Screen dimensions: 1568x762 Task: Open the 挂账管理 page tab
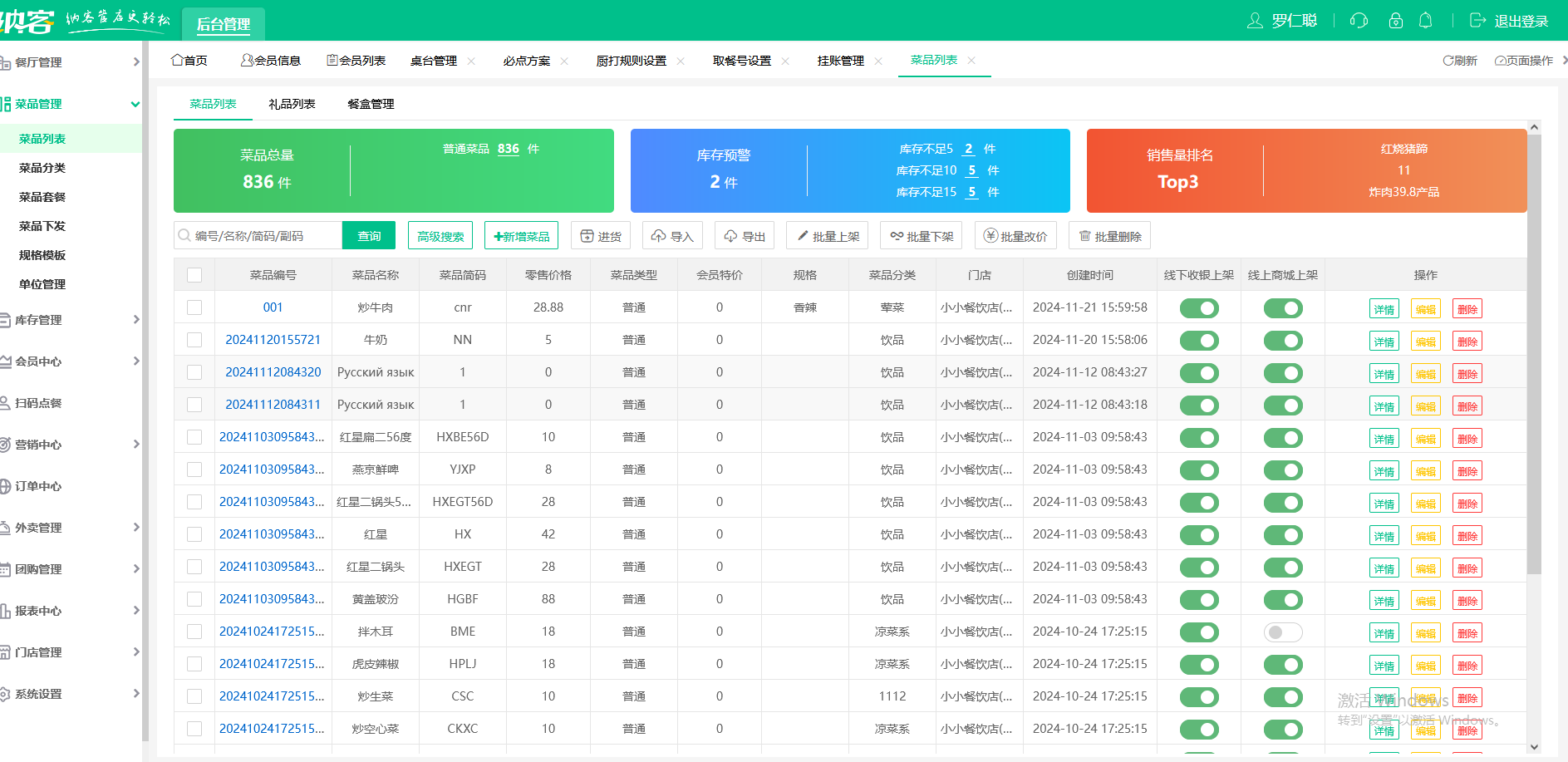coord(840,61)
